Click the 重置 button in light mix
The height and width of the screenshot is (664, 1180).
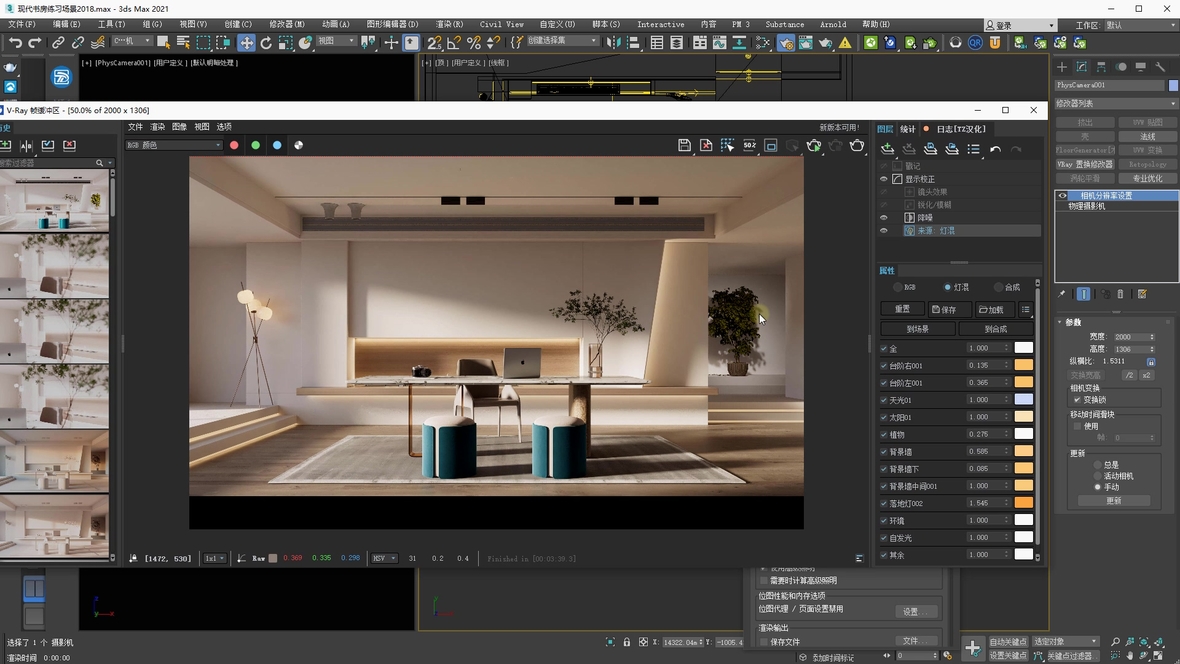pyautogui.click(x=902, y=310)
